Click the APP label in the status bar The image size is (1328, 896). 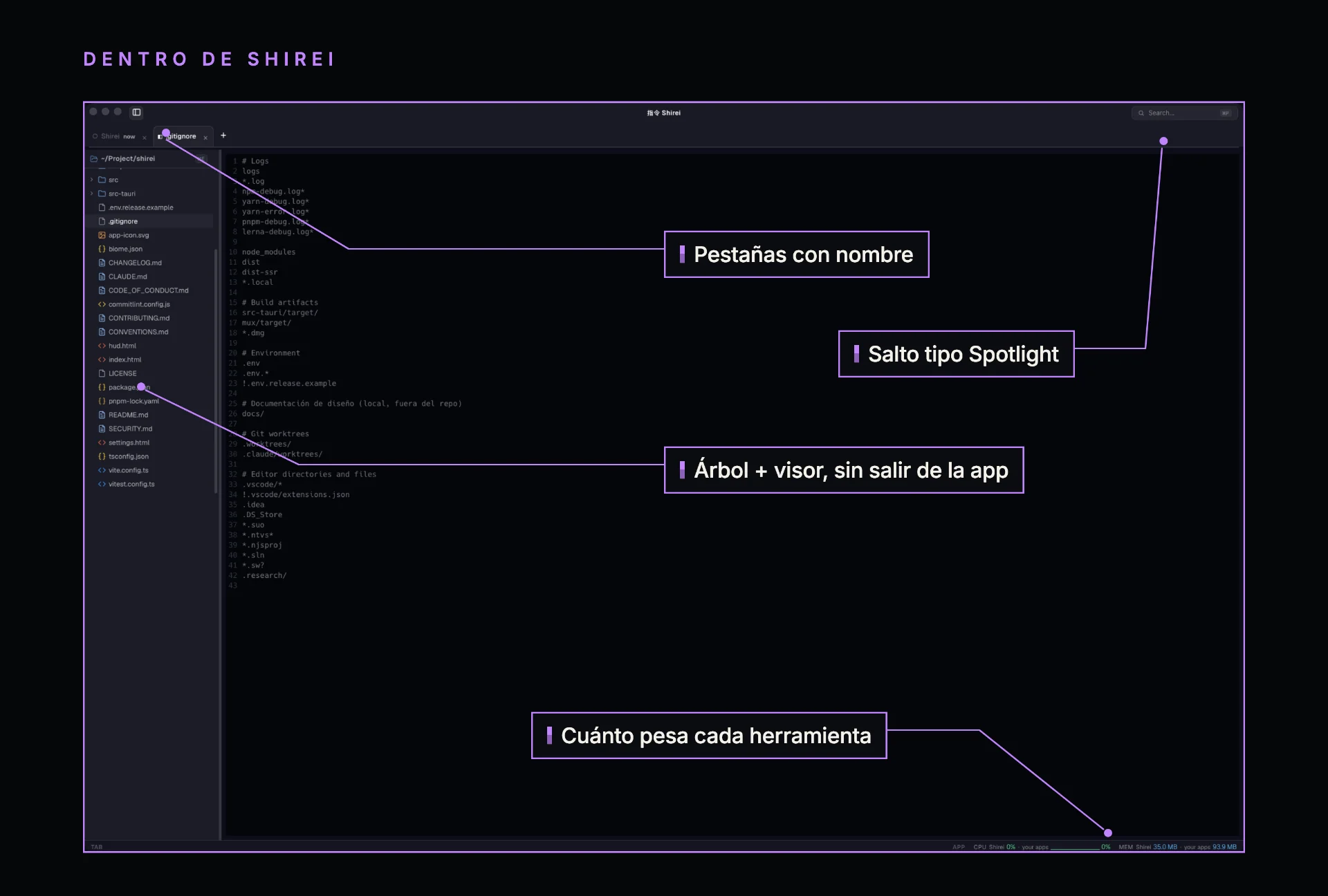click(959, 847)
